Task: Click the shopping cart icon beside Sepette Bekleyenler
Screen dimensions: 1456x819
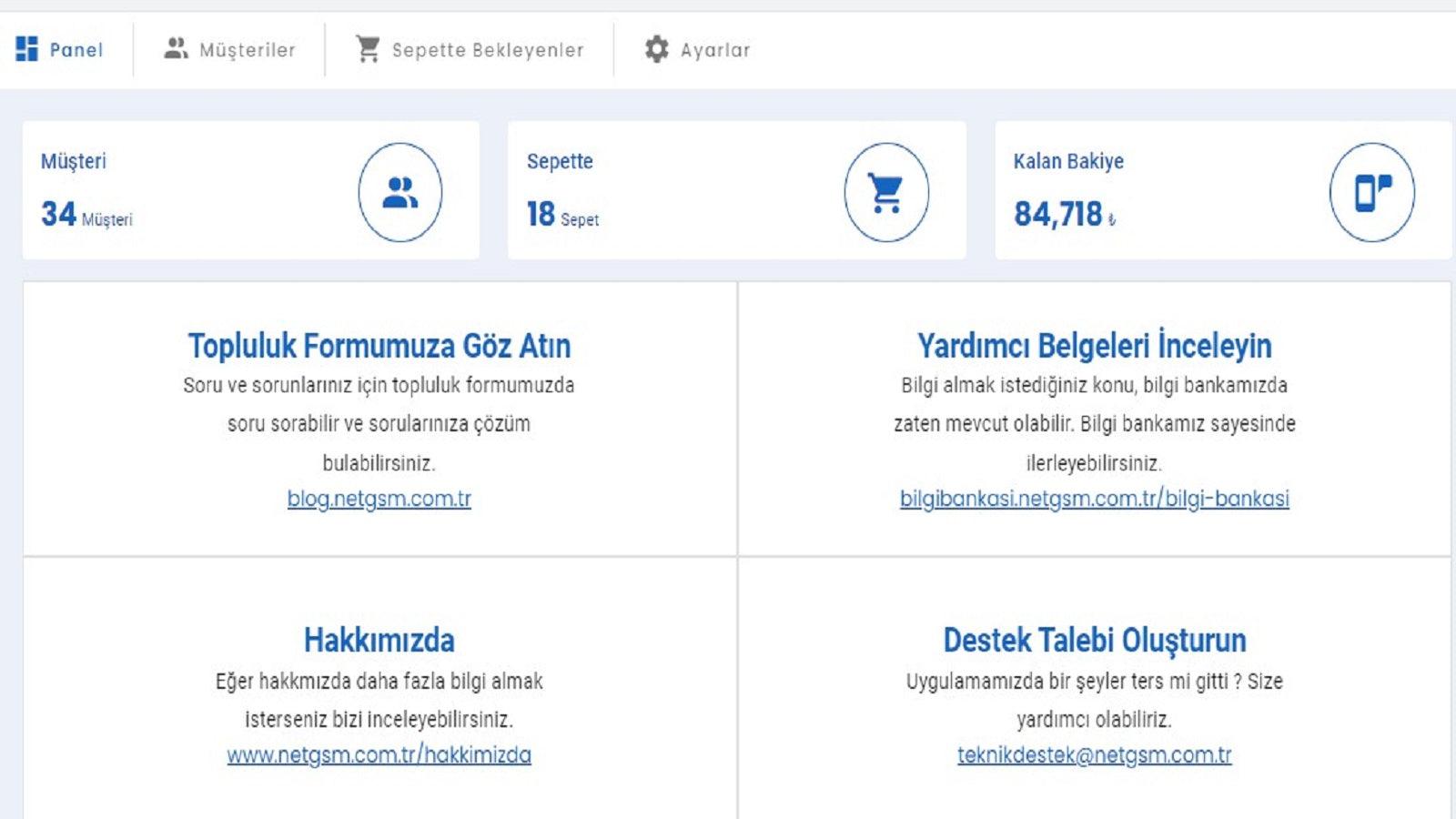Action: [x=368, y=48]
